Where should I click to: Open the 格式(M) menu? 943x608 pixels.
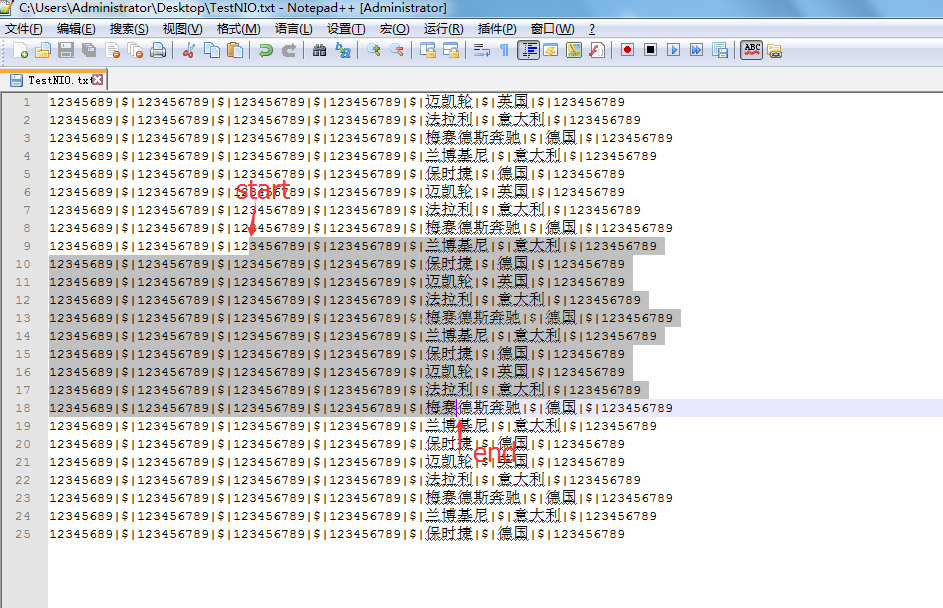click(x=239, y=29)
